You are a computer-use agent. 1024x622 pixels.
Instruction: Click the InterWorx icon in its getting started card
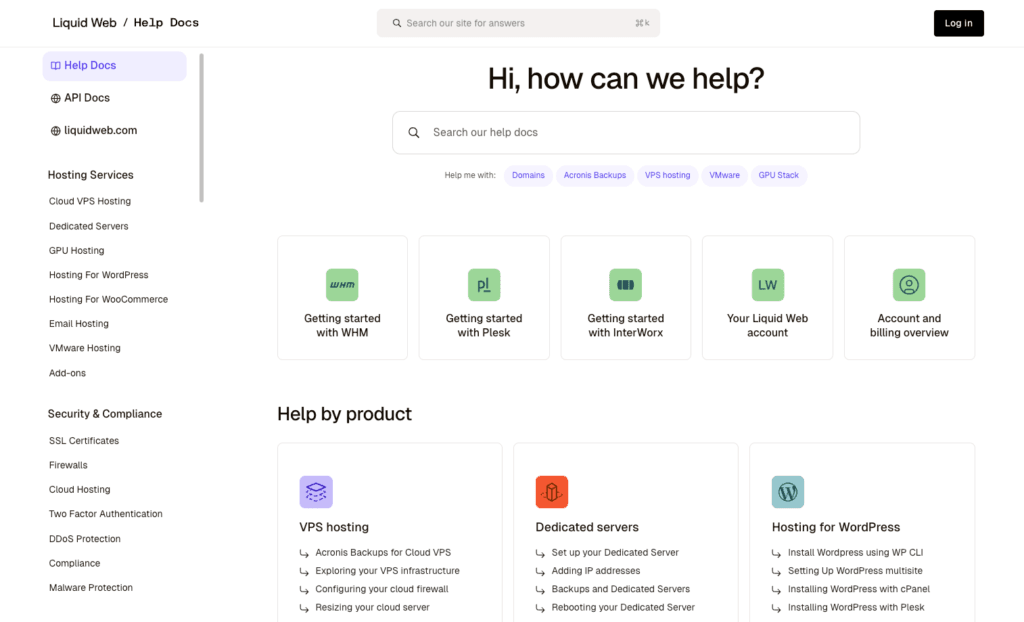[x=626, y=285]
